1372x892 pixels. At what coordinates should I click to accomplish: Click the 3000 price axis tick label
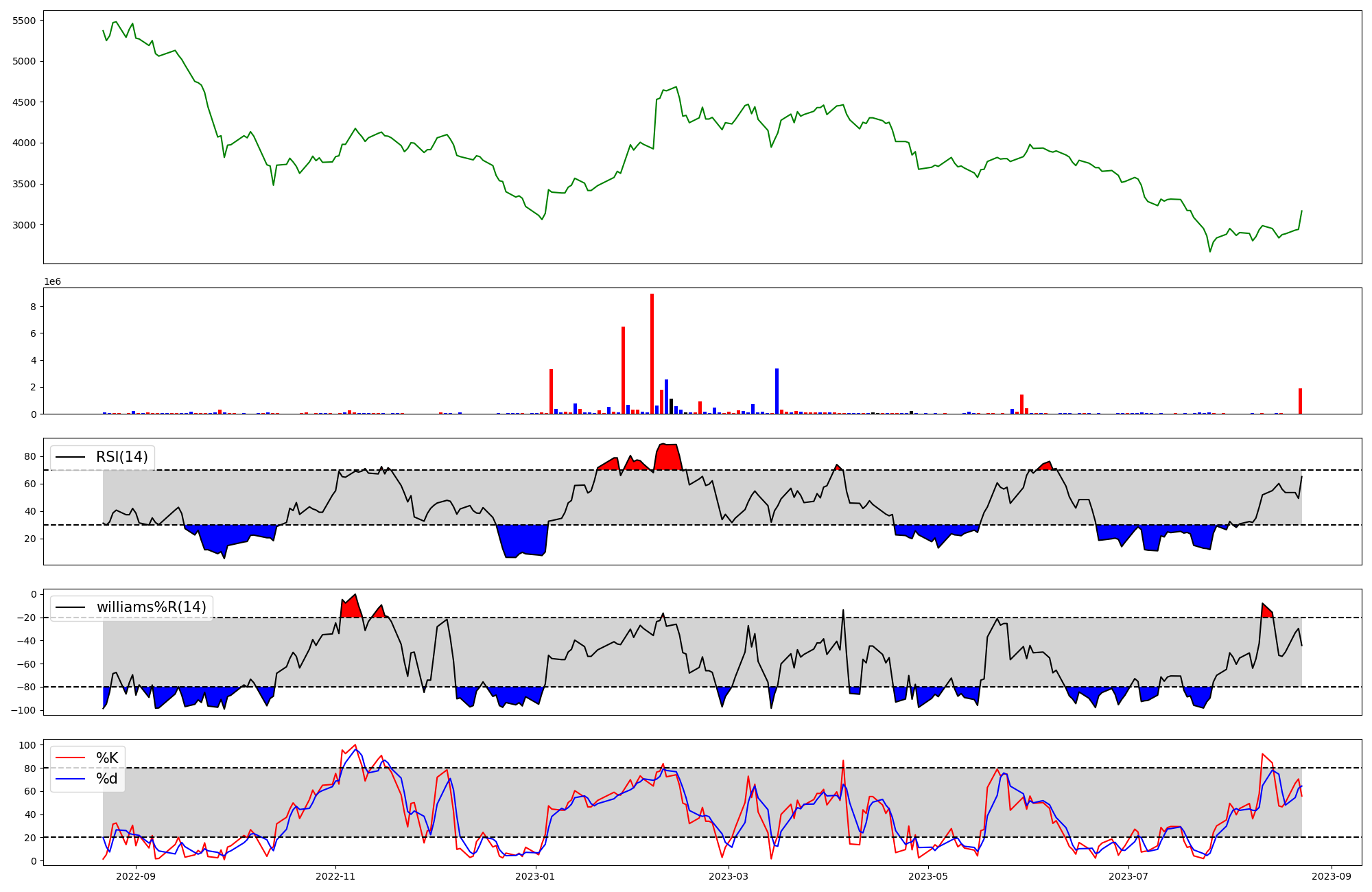pyautogui.click(x=24, y=225)
